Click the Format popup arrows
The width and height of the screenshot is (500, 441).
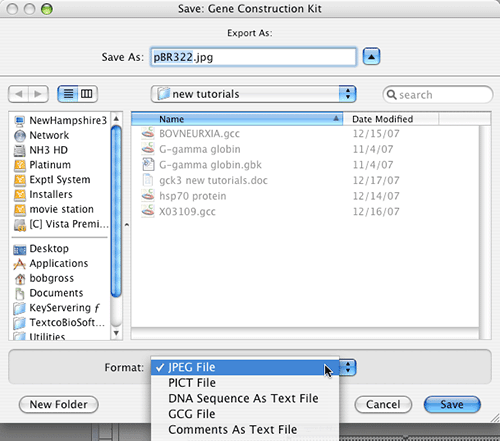click(x=348, y=367)
